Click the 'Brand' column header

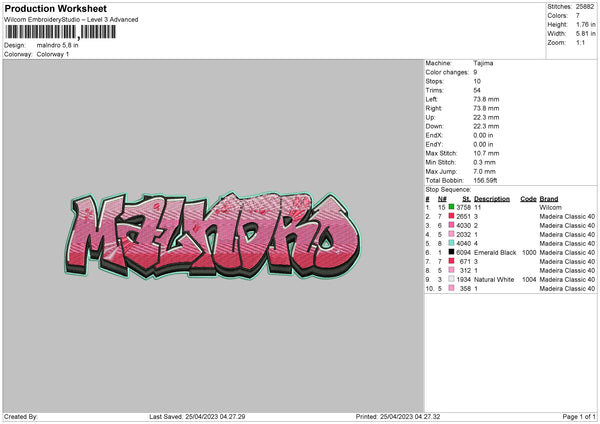tap(549, 199)
